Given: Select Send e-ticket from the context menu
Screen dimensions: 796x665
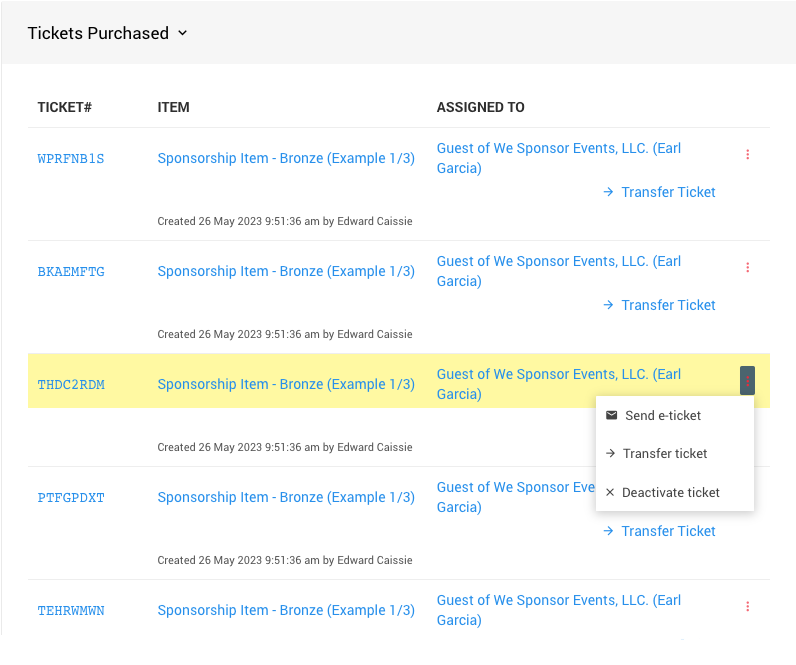Looking at the screenshot, I should click(x=662, y=415).
